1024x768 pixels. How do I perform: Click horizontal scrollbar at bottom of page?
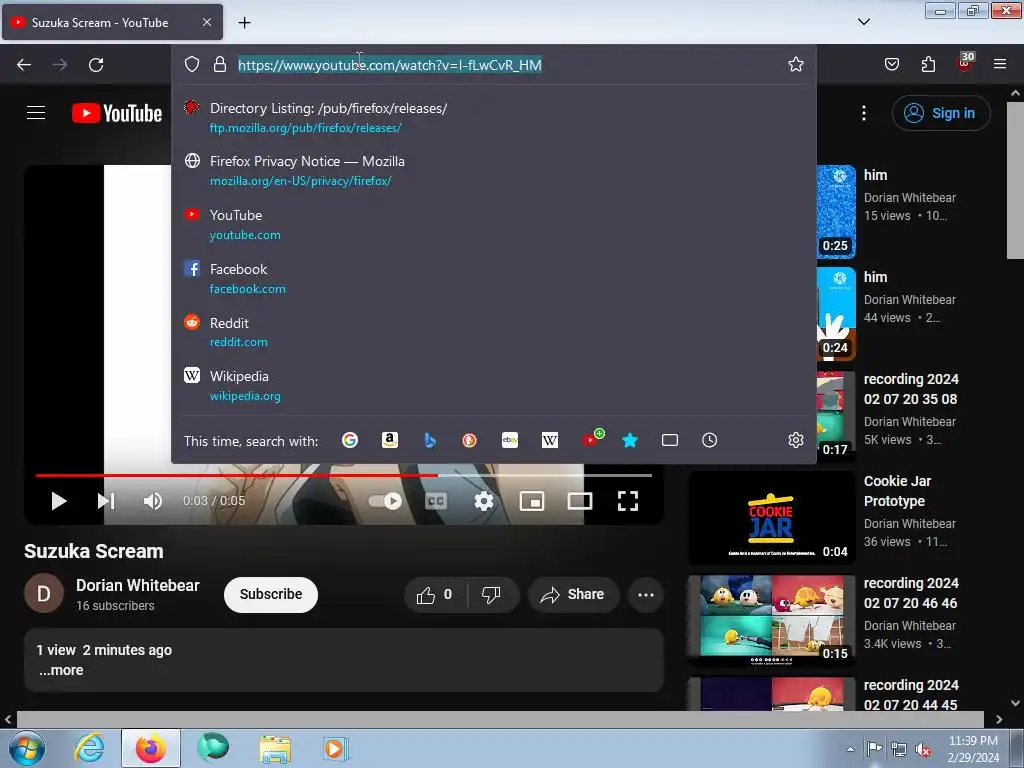pyautogui.click(x=500, y=719)
